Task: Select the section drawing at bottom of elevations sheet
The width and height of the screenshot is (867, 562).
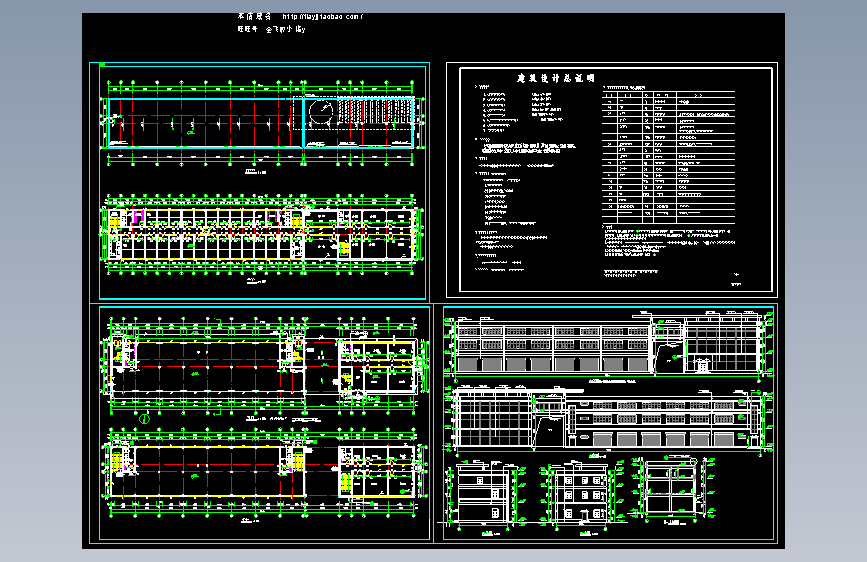Action: (675, 488)
